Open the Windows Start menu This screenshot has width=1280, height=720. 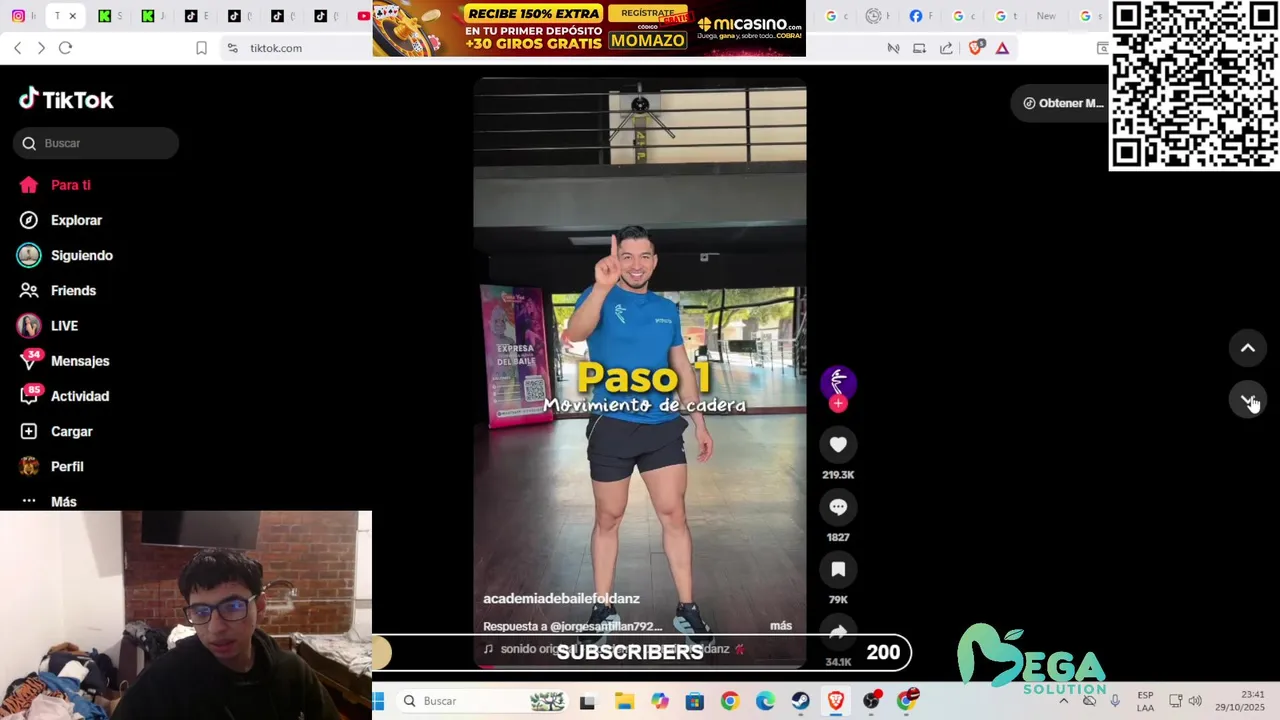379,701
